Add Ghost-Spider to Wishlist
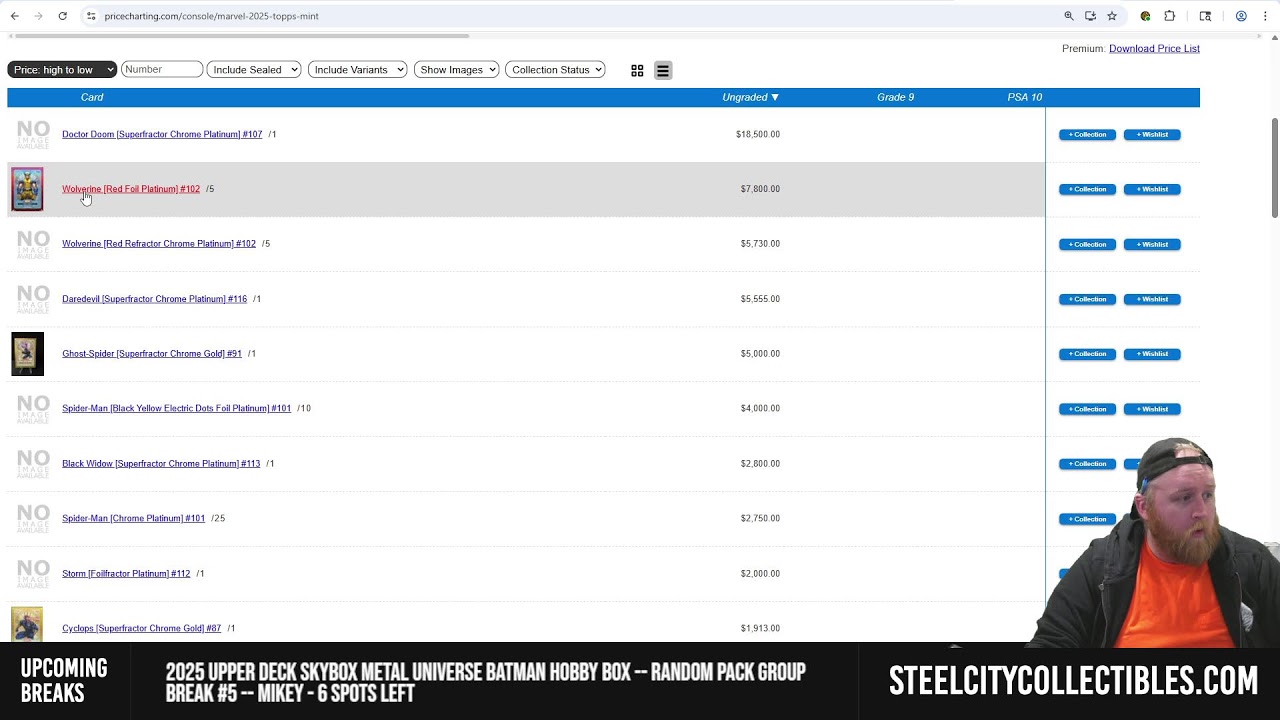 coord(1152,354)
